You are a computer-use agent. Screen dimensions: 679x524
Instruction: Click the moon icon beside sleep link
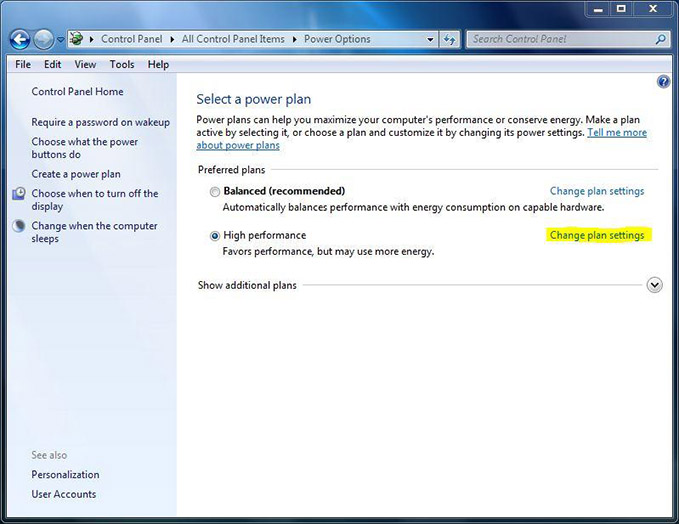19,226
